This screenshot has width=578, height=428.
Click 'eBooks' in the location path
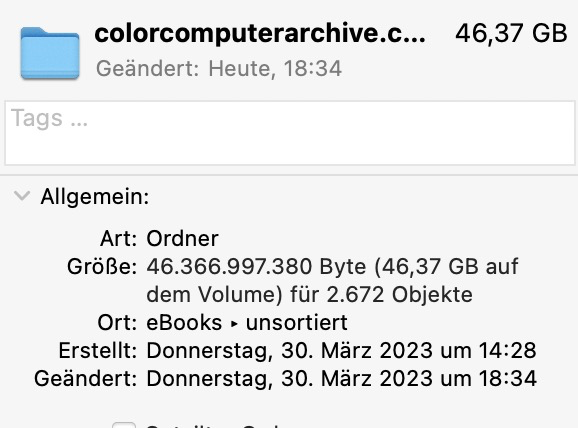(184, 323)
